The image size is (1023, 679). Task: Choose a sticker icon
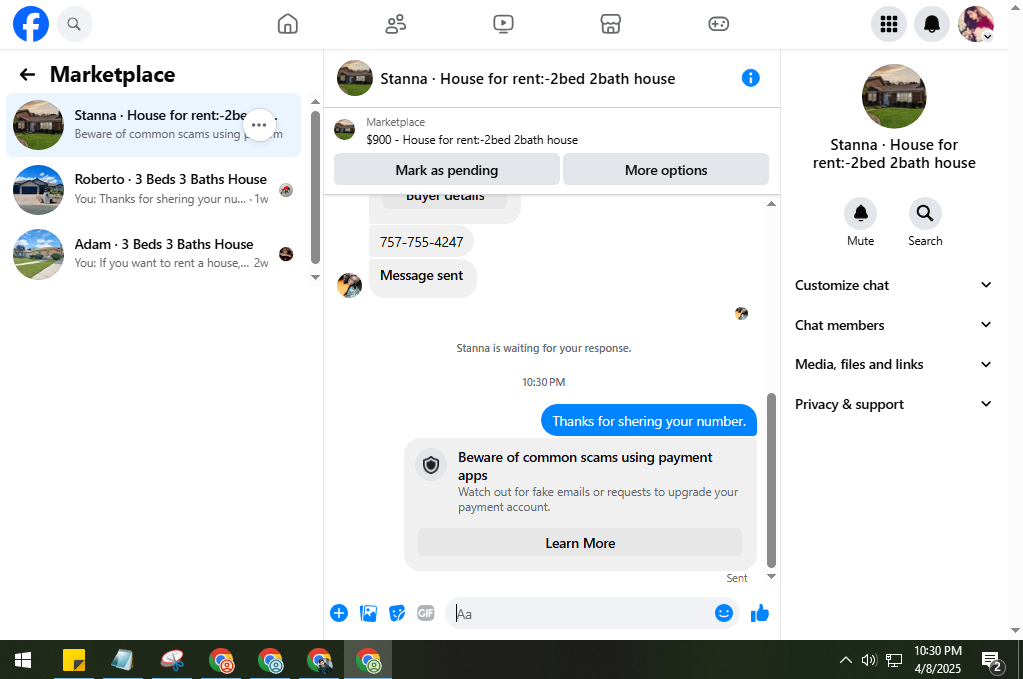pyautogui.click(x=397, y=613)
